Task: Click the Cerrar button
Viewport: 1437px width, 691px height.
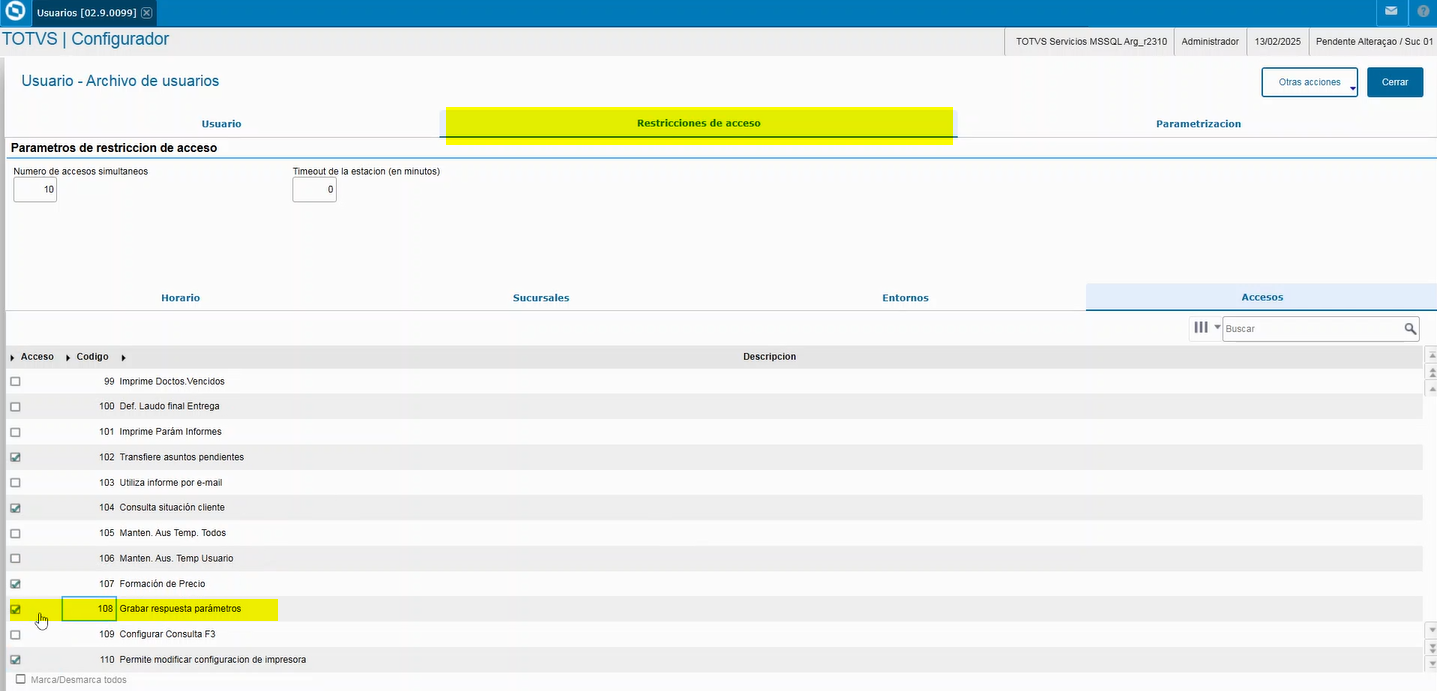Action: [1395, 82]
